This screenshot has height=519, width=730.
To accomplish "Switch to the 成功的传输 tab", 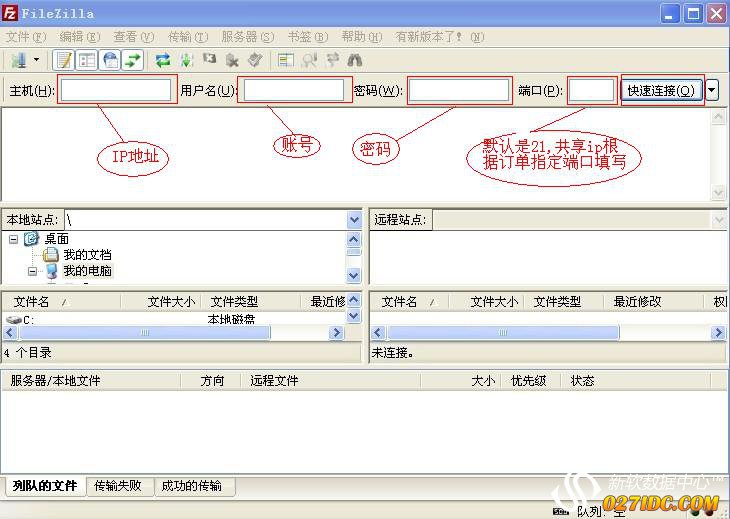I will 193,486.
